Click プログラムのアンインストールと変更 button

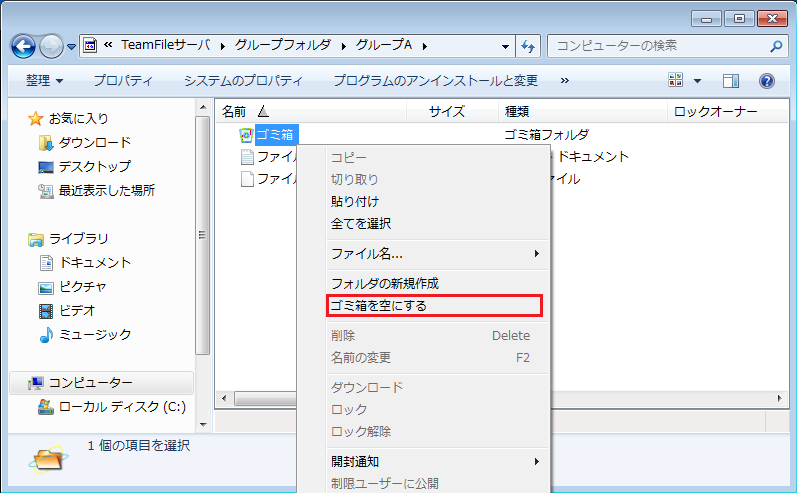pos(435,80)
